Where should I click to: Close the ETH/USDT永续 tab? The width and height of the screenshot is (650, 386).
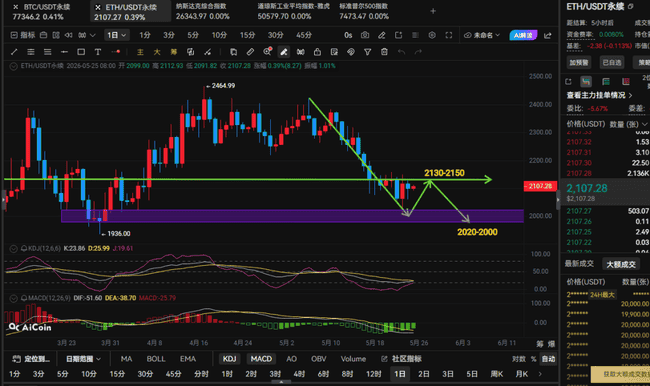(98, 7)
